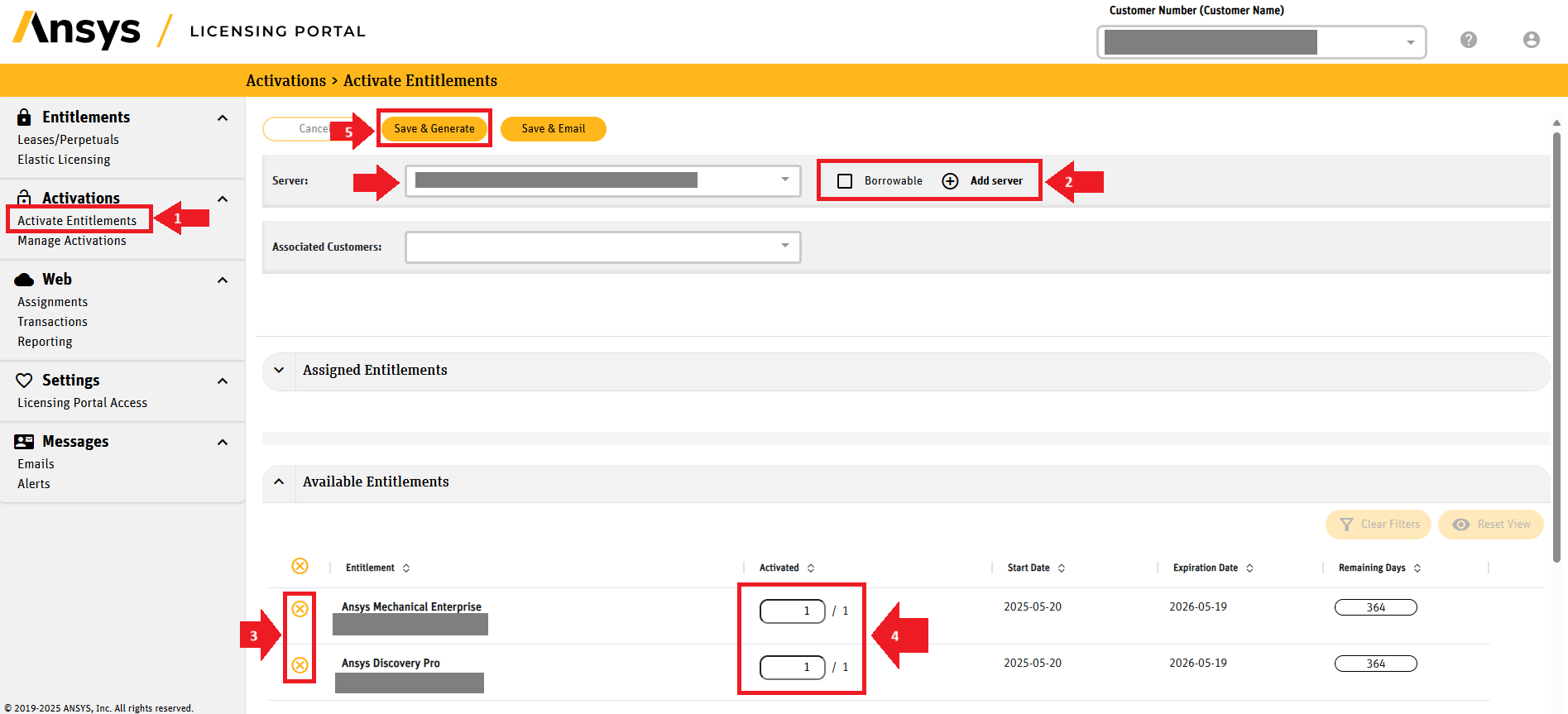Click Ansys Discovery Pro entitlement name

pos(391,663)
